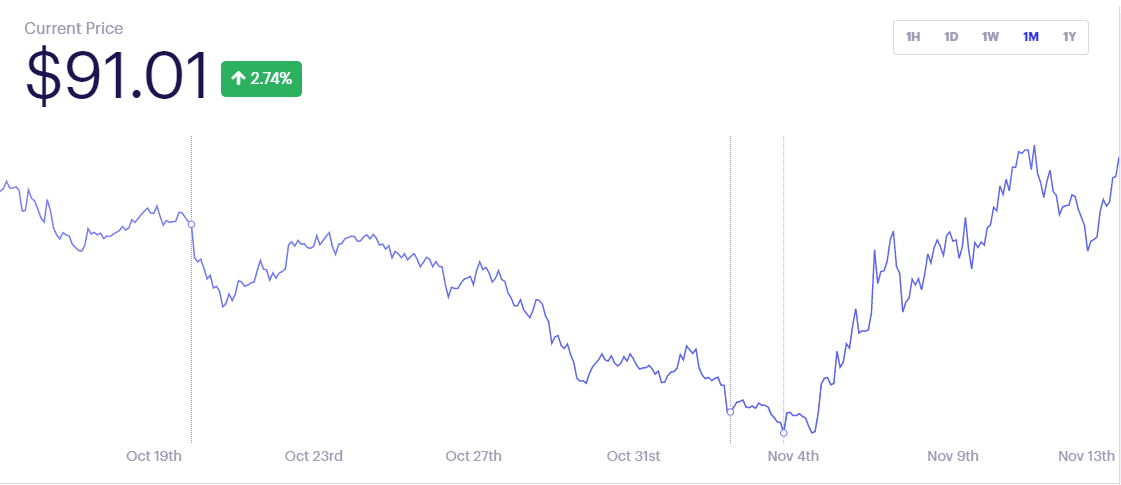Click the Oct 23rd date label

coord(313,456)
